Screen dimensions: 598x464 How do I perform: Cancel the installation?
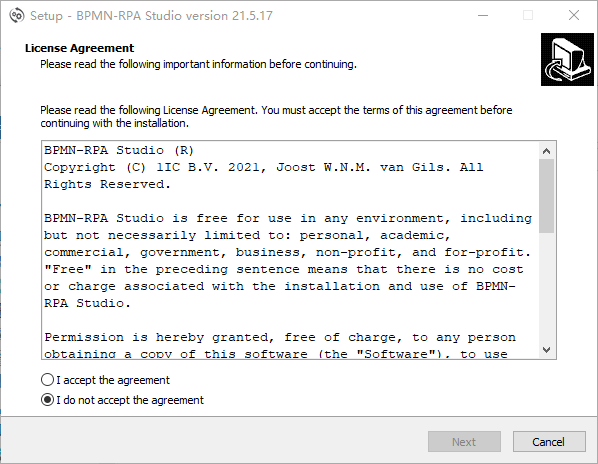click(x=549, y=442)
